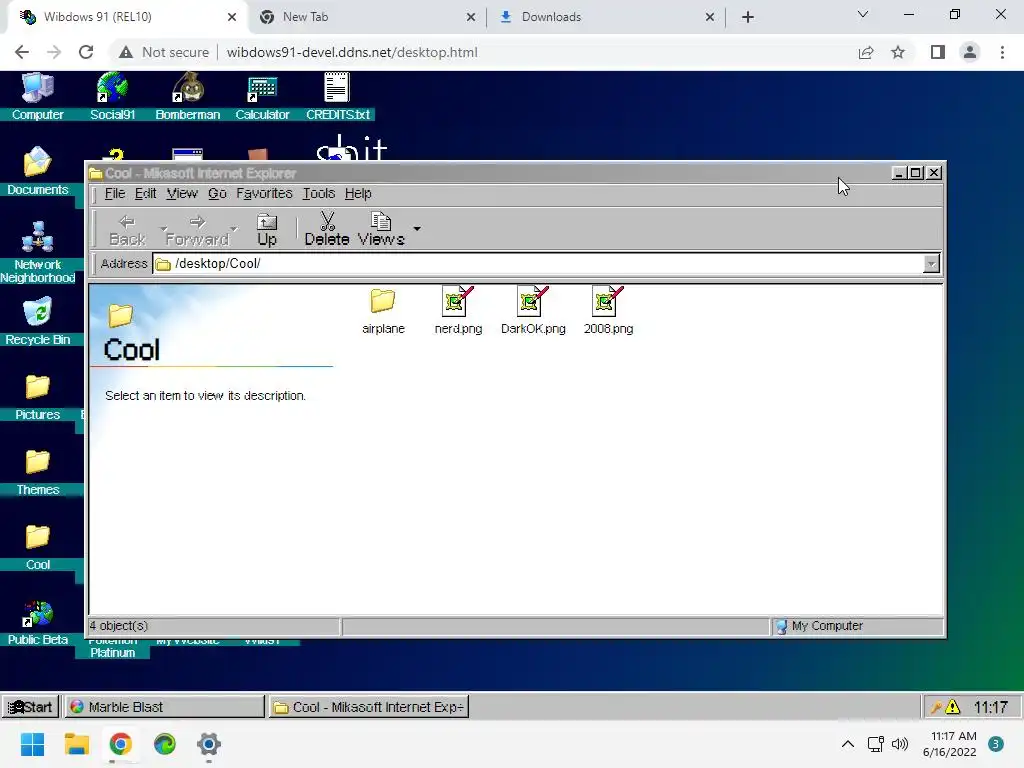The height and width of the screenshot is (768, 1024).
Task: Bookmark this page with star icon
Action: click(898, 52)
